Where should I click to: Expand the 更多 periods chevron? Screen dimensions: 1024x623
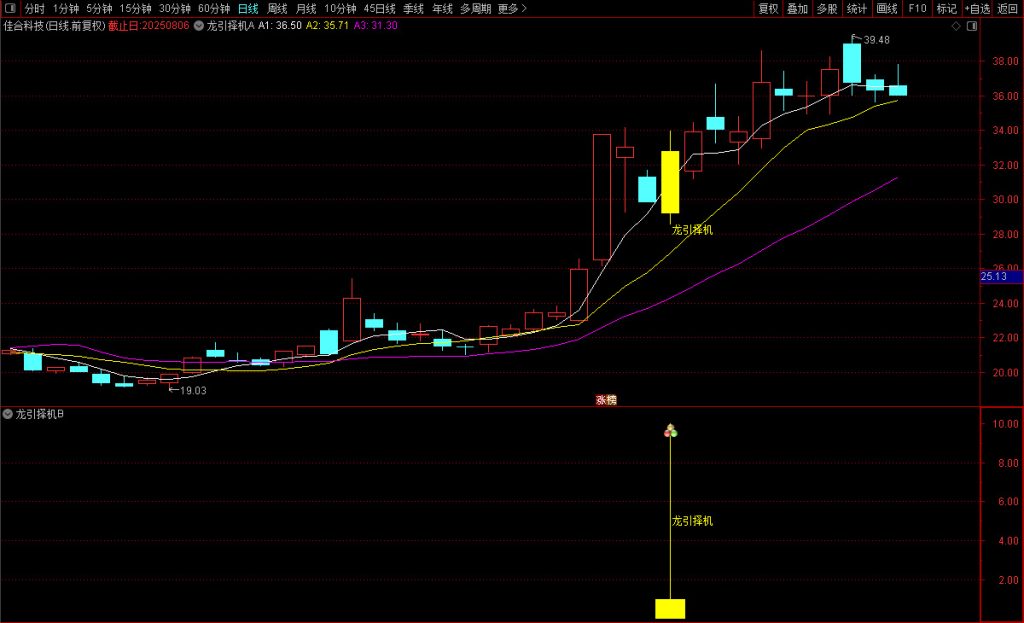pyautogui.click(x=525, y=9)
